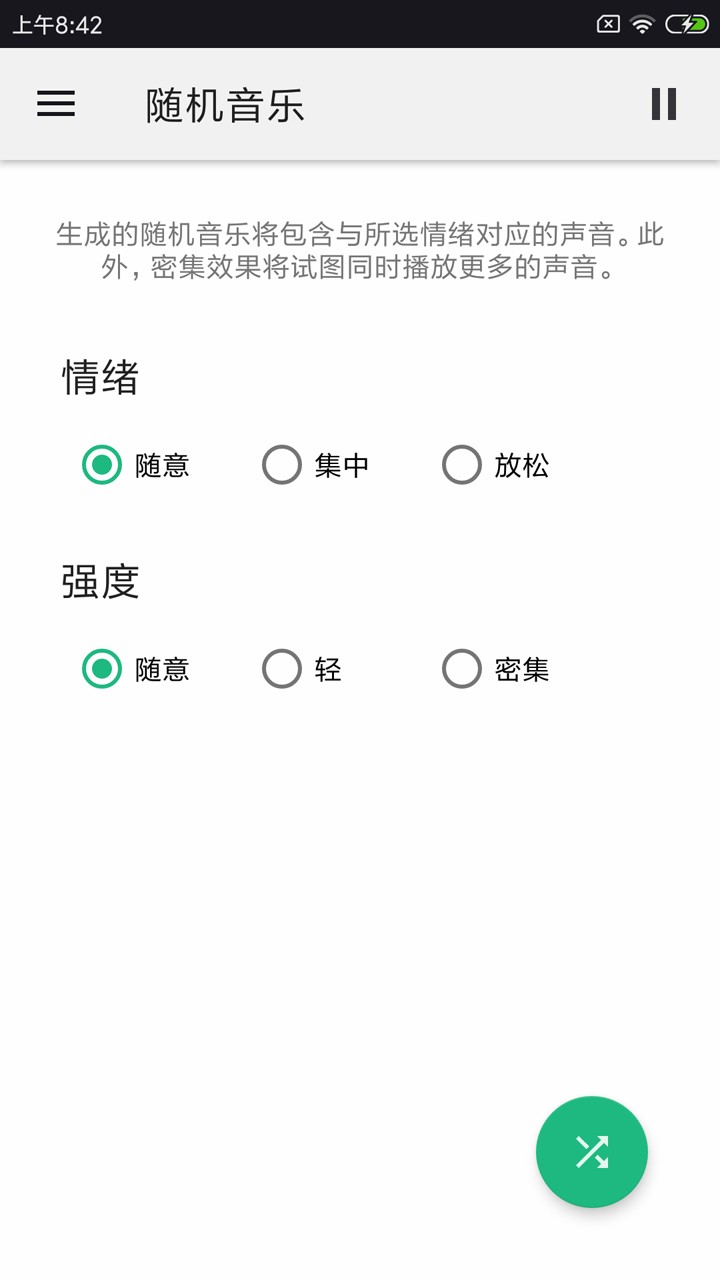Screen dimensions: 720x1280
Task: Open the hamburger navigation menu
Action: 56,104
